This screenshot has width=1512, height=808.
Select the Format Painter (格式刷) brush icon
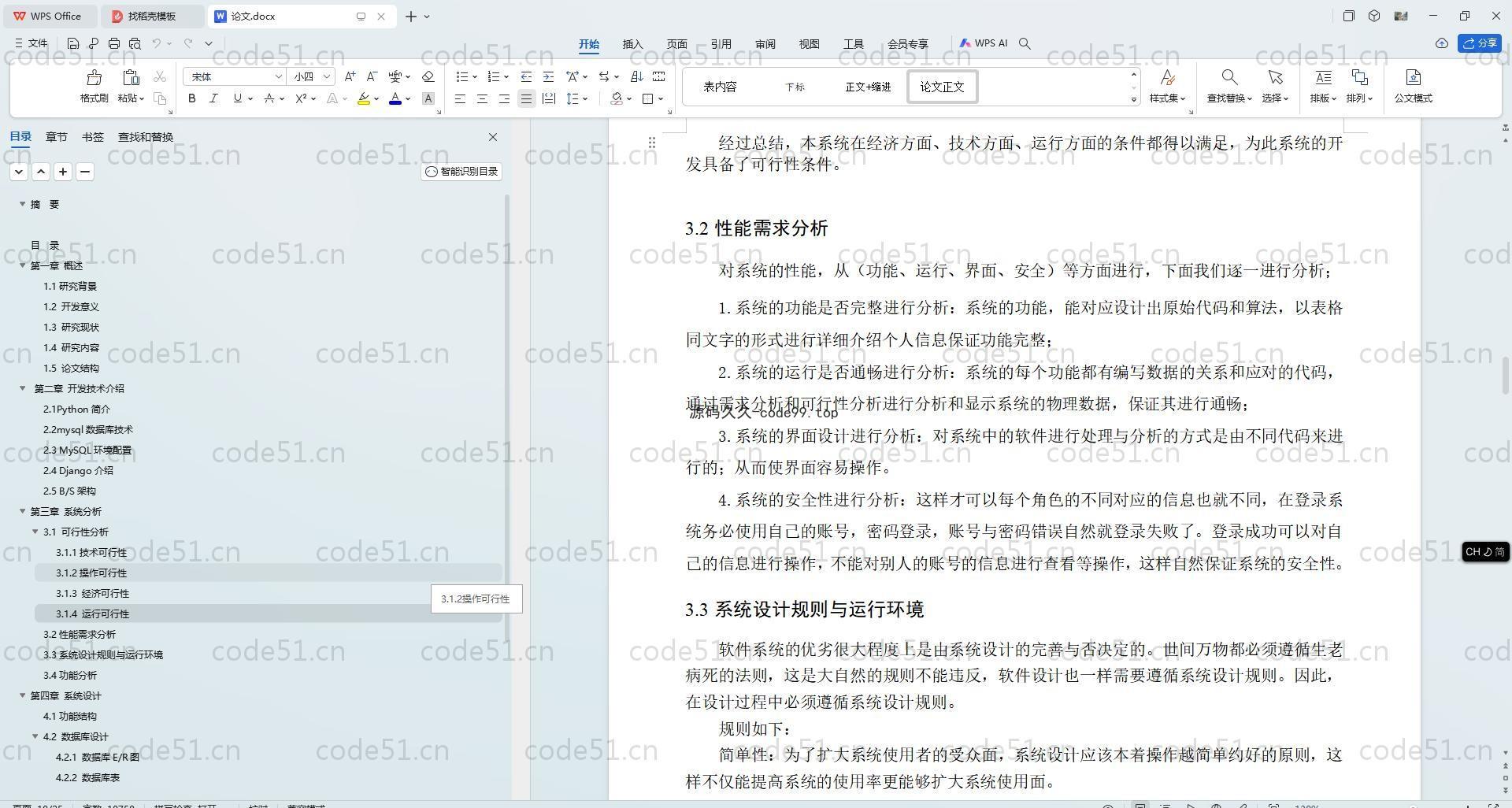coord(94,77)
